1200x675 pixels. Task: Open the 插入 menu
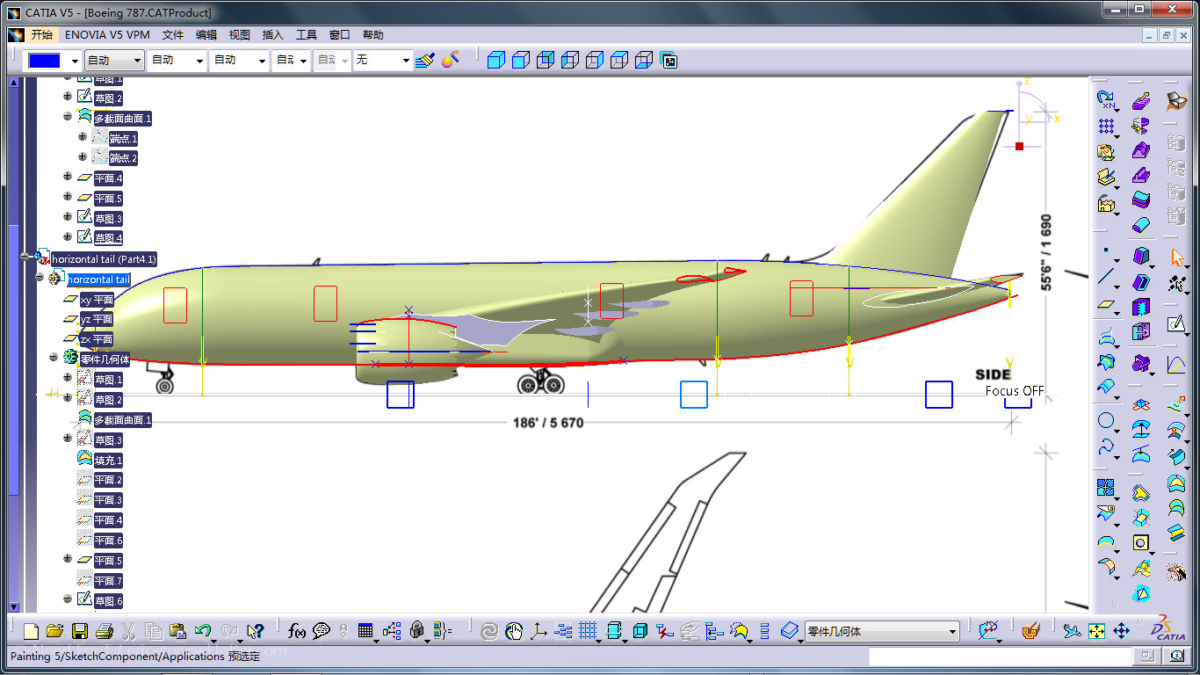pyautogui.click(x=273, y=35)
